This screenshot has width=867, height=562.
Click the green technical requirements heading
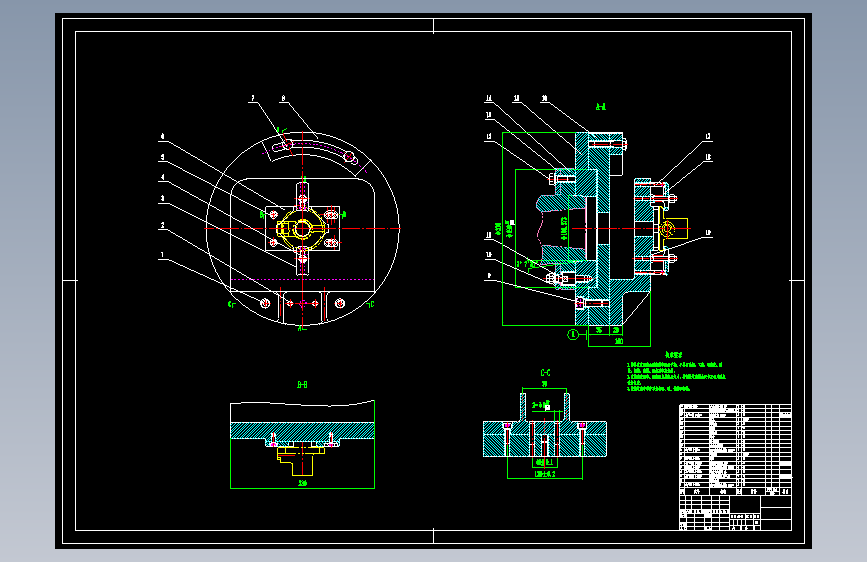673,355
